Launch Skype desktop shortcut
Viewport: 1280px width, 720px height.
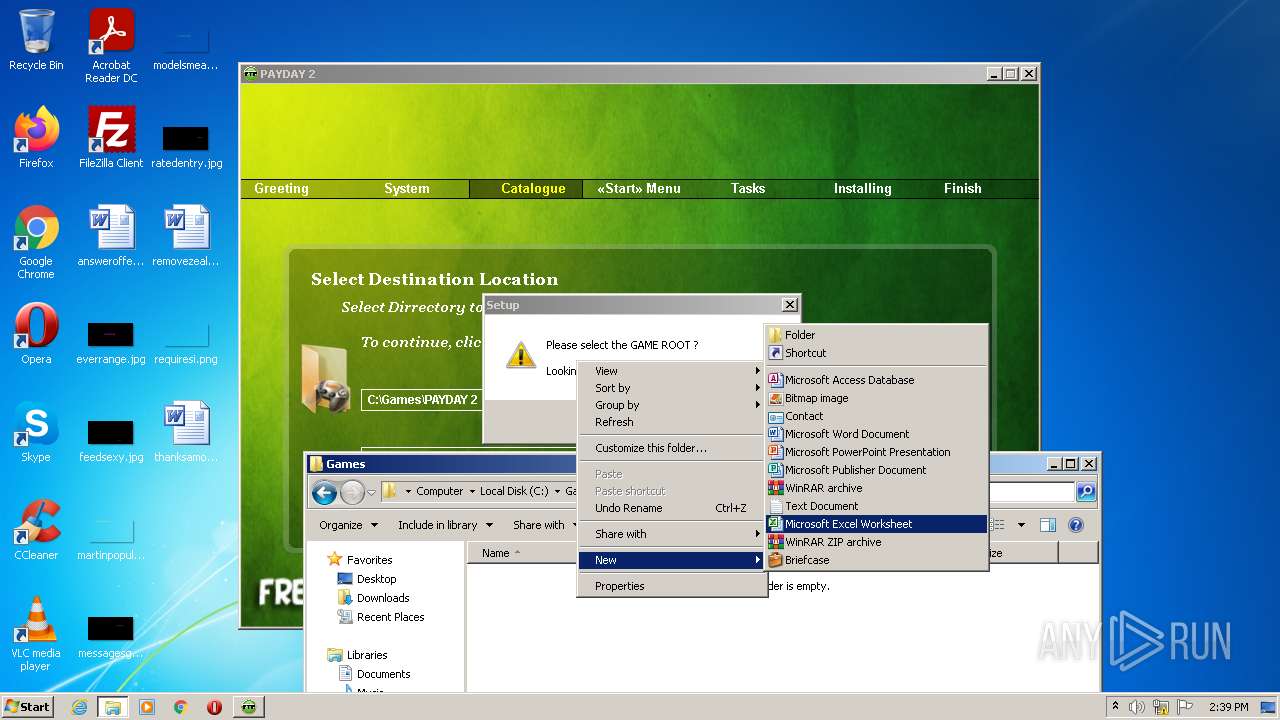pos(36,432)
